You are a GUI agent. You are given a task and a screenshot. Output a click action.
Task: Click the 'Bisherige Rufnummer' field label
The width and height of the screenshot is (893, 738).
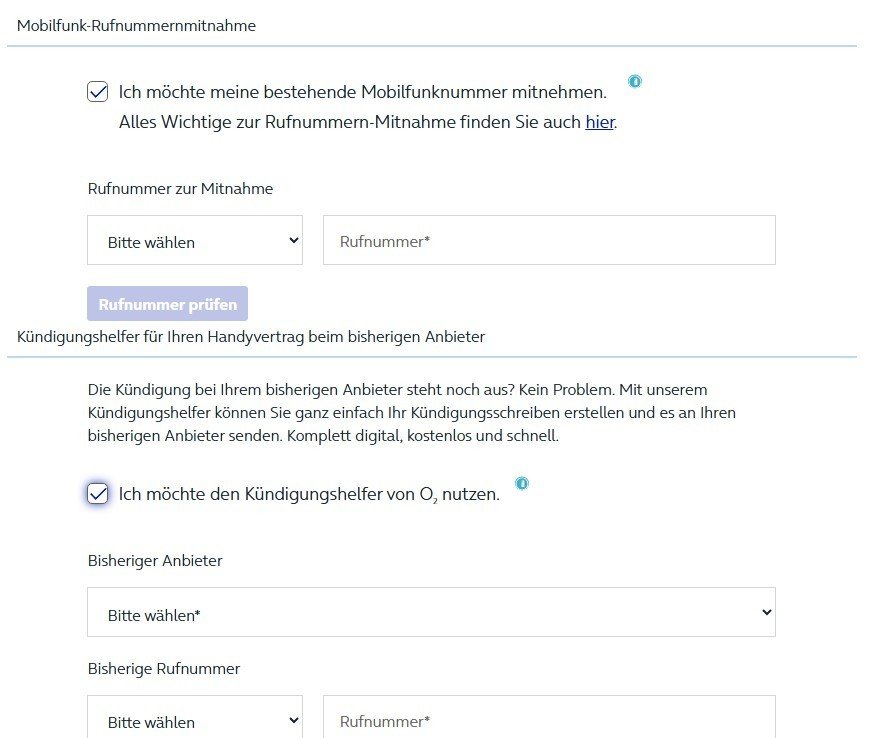point(164,669)
